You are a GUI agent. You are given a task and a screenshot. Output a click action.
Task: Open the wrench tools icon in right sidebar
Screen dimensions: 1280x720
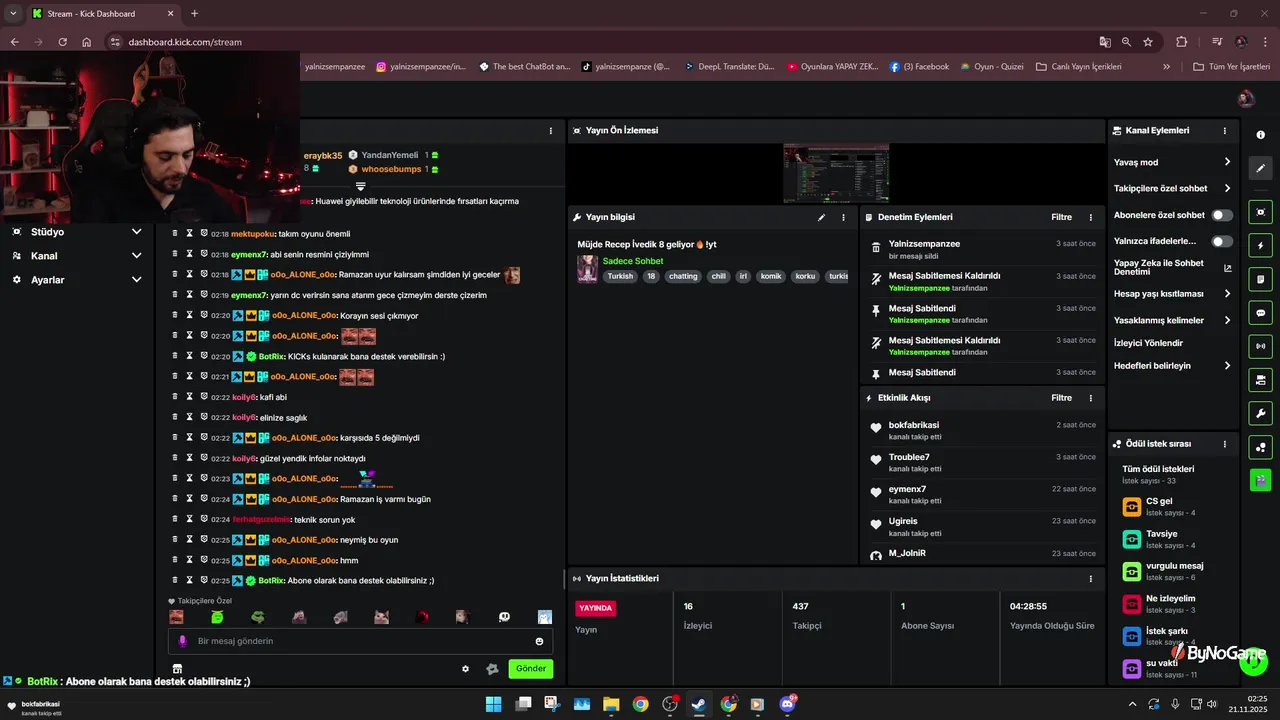click(1260, 413)
